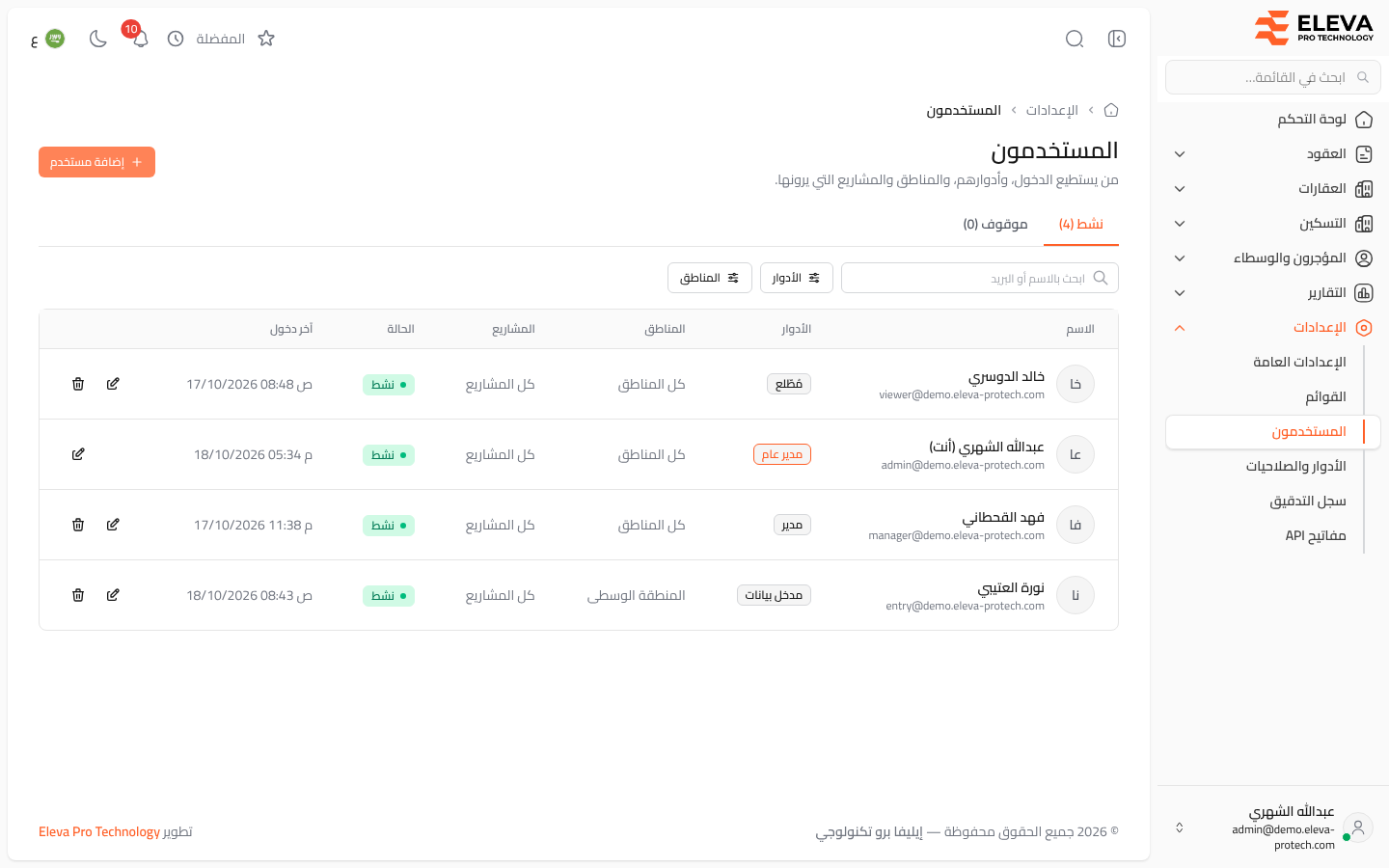Viewport: 1389px width, 868px height.
Task: Edit the عبدالله الشهري admin row
Action: [x=78, y=454]
